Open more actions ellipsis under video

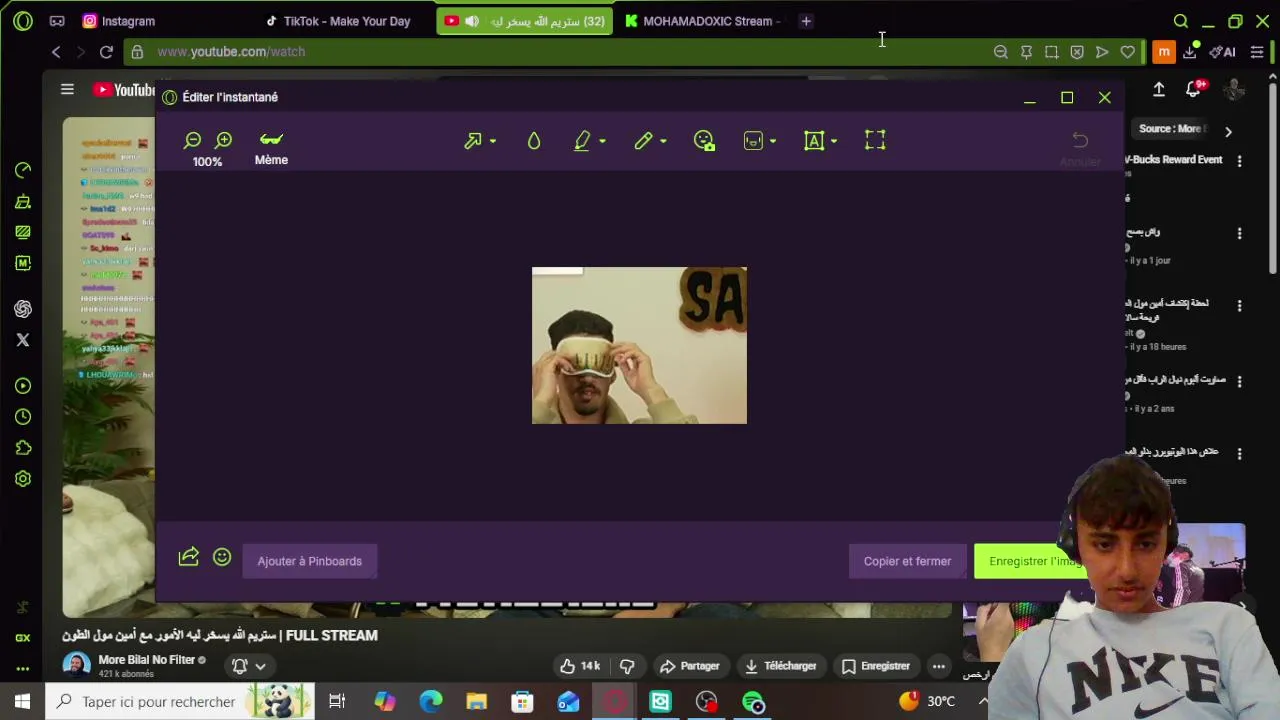coord(938,666)
